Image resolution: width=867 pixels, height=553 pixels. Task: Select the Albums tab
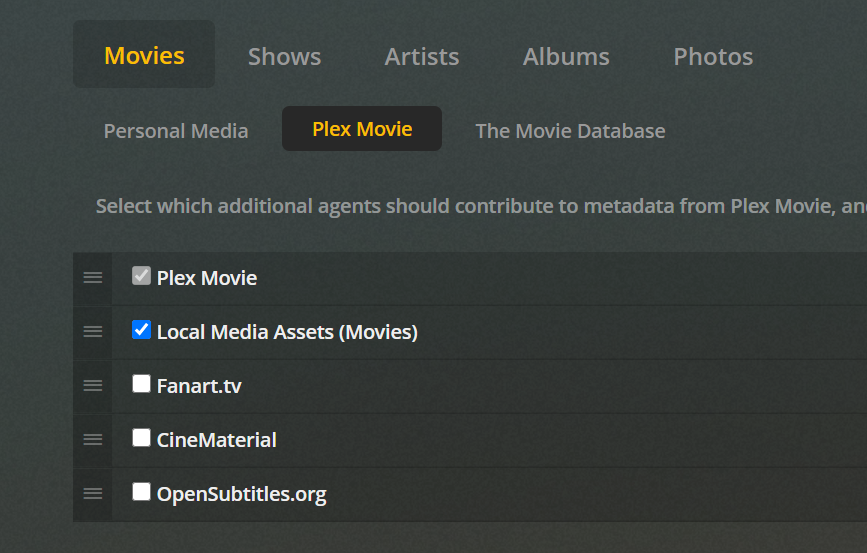566,57
